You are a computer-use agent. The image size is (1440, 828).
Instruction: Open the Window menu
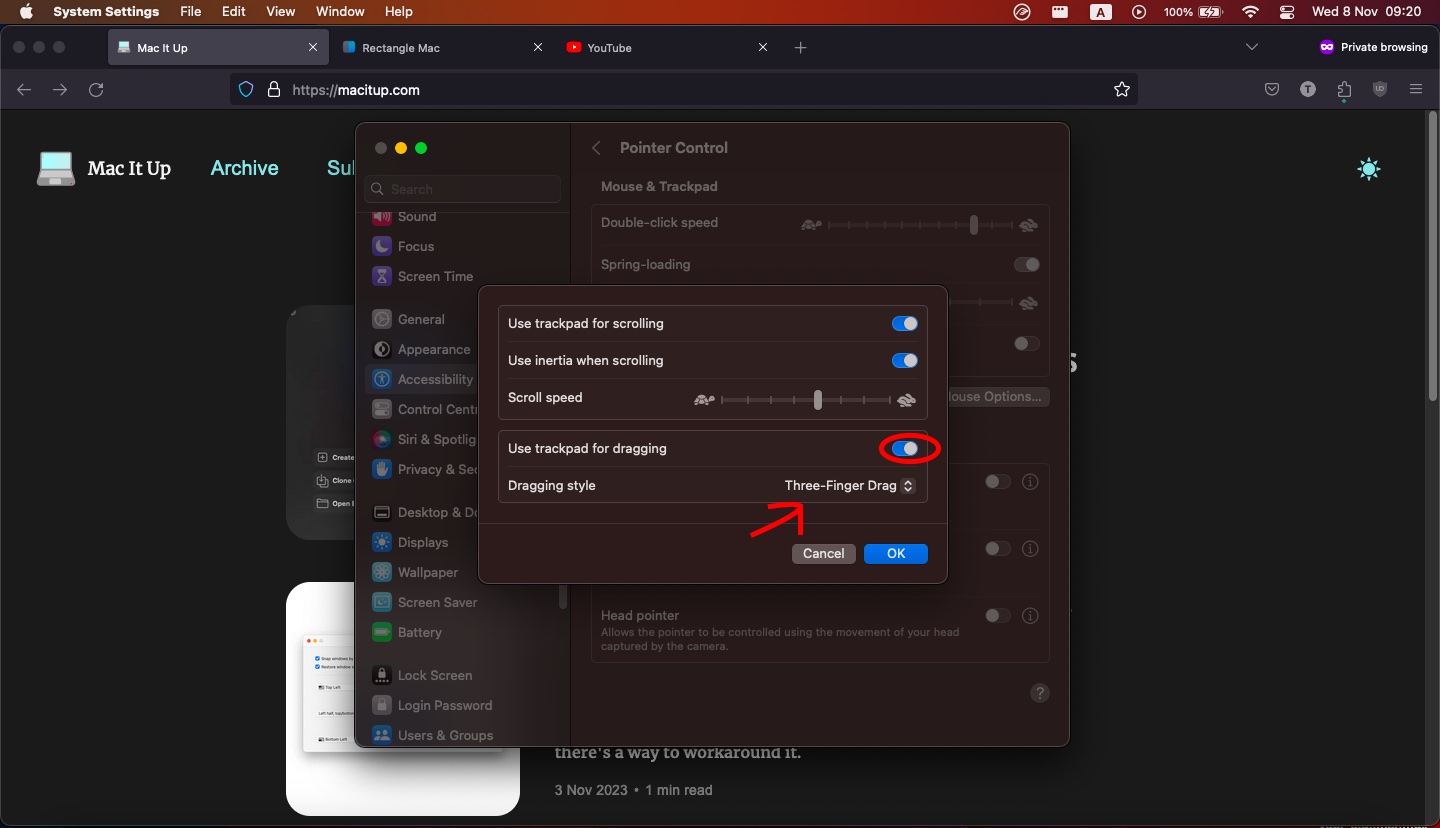click(x=340, y=11)
